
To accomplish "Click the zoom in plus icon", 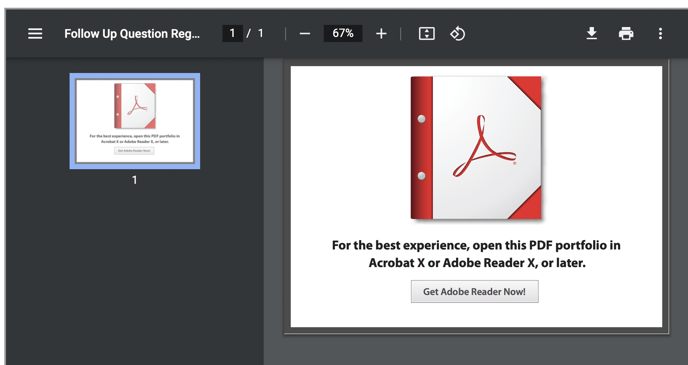I will (381, 34).
